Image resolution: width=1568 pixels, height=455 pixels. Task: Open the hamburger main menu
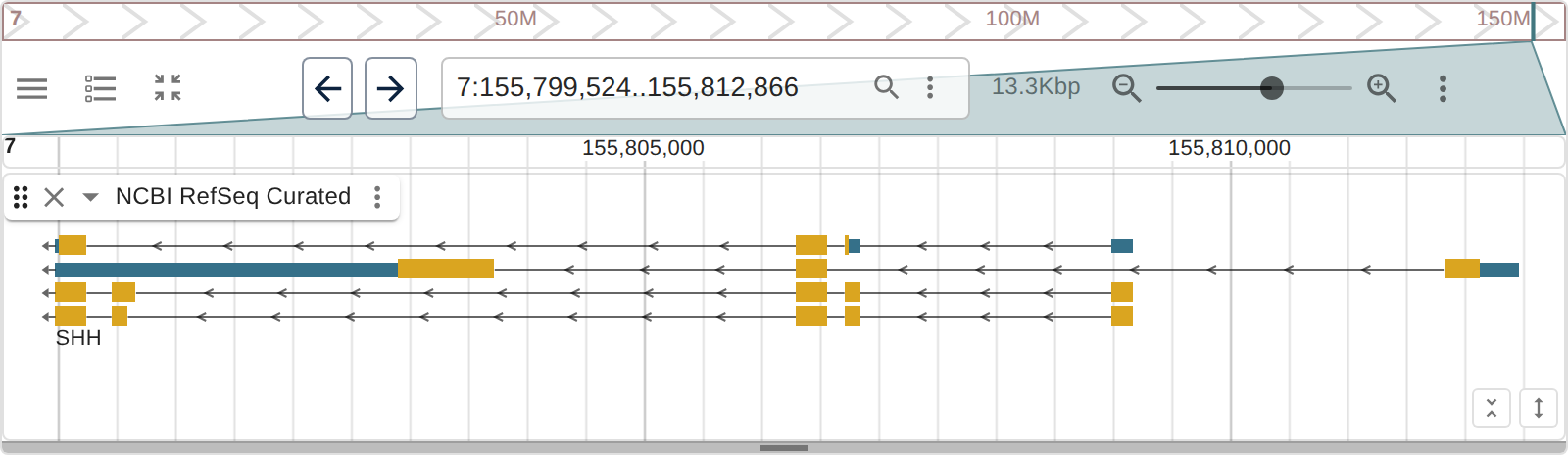tap(32, 88)
